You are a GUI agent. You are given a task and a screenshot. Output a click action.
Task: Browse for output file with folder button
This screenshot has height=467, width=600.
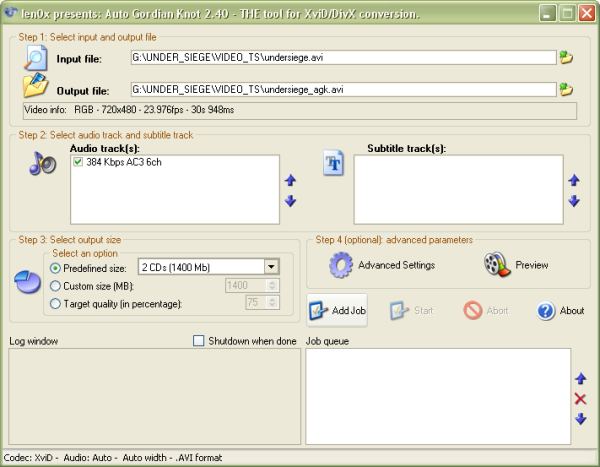point(566,90)
